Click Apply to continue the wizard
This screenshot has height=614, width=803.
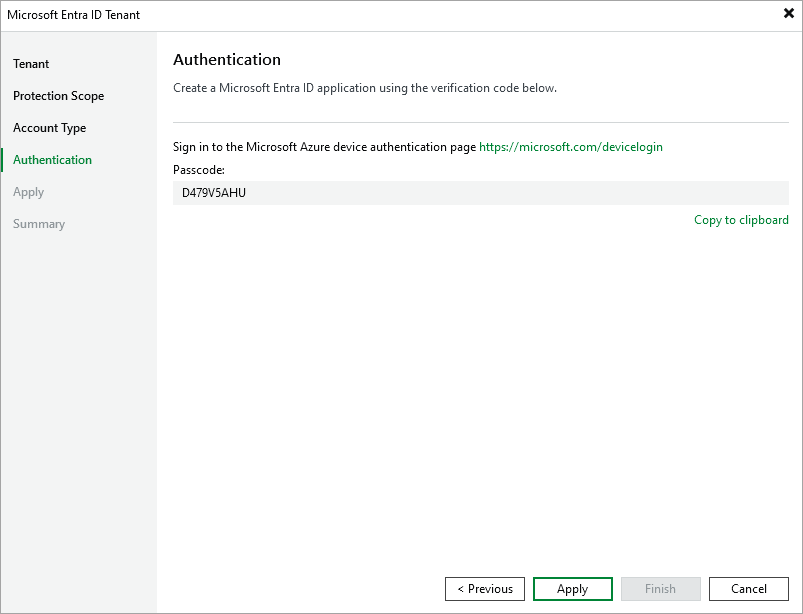coord(572,588)
